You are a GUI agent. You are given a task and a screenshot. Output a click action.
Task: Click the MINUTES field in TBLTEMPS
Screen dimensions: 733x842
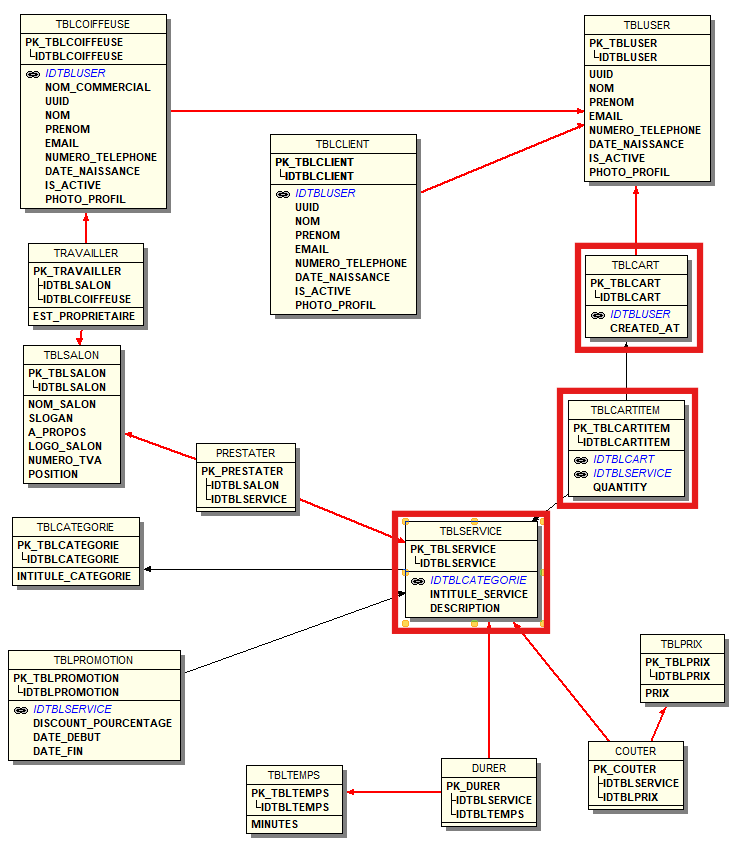274,825
